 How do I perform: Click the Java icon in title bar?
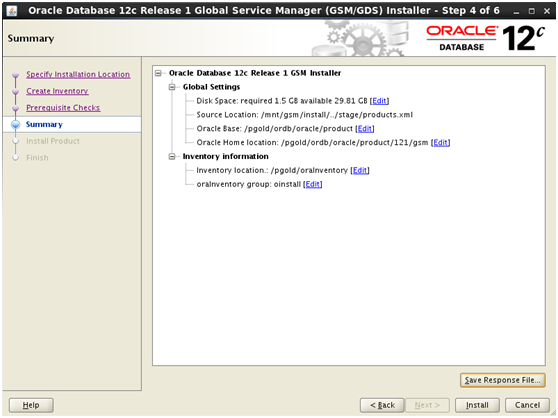pos(12,11)
